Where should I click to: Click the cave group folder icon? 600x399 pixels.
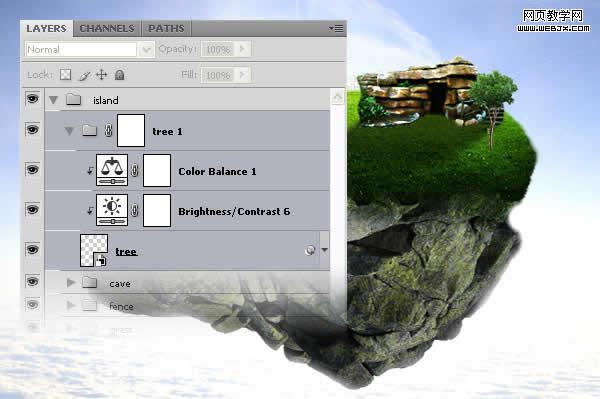tap(90, 282)
